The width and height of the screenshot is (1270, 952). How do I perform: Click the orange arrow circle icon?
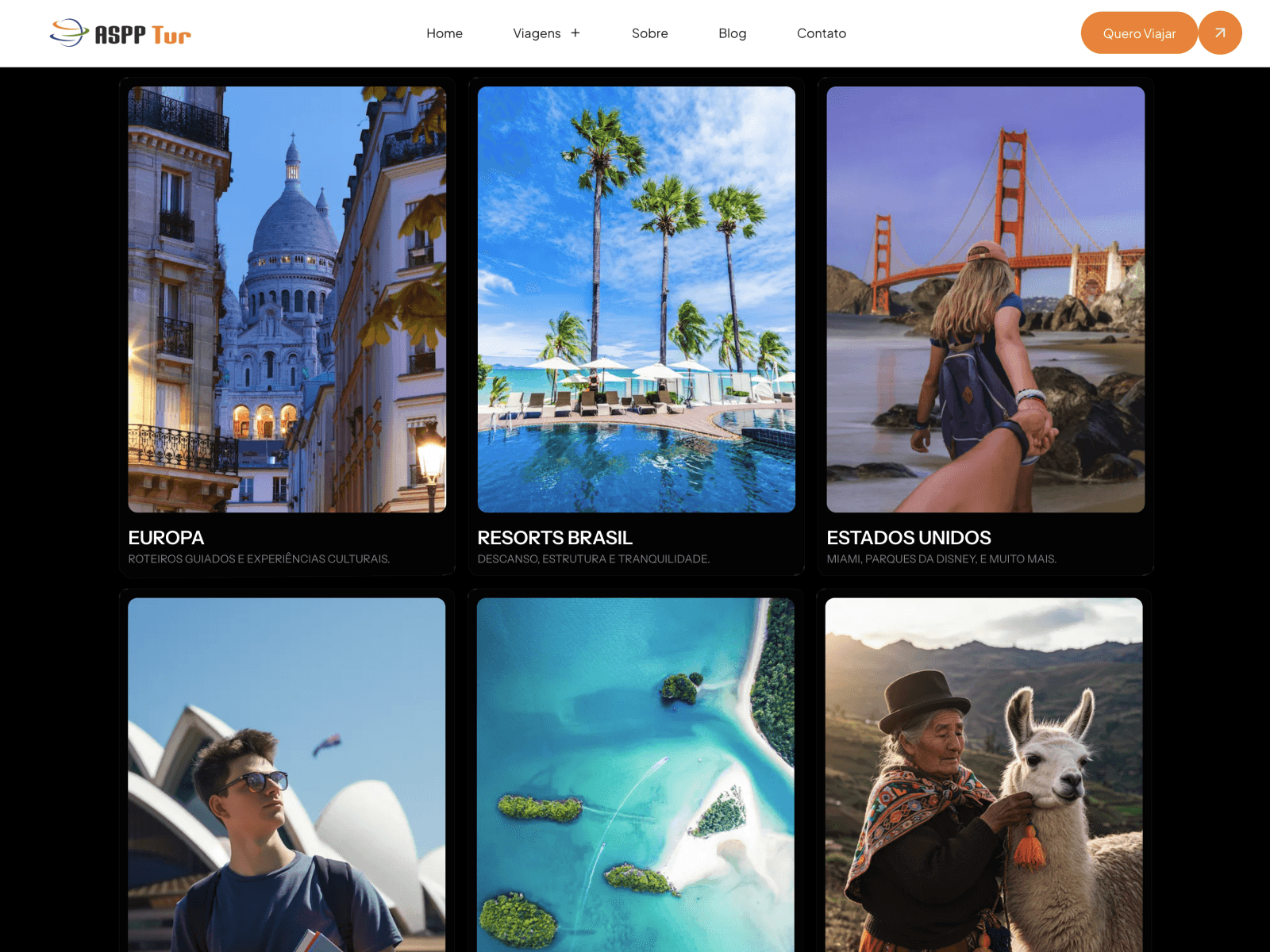(x=1220, y=33)
